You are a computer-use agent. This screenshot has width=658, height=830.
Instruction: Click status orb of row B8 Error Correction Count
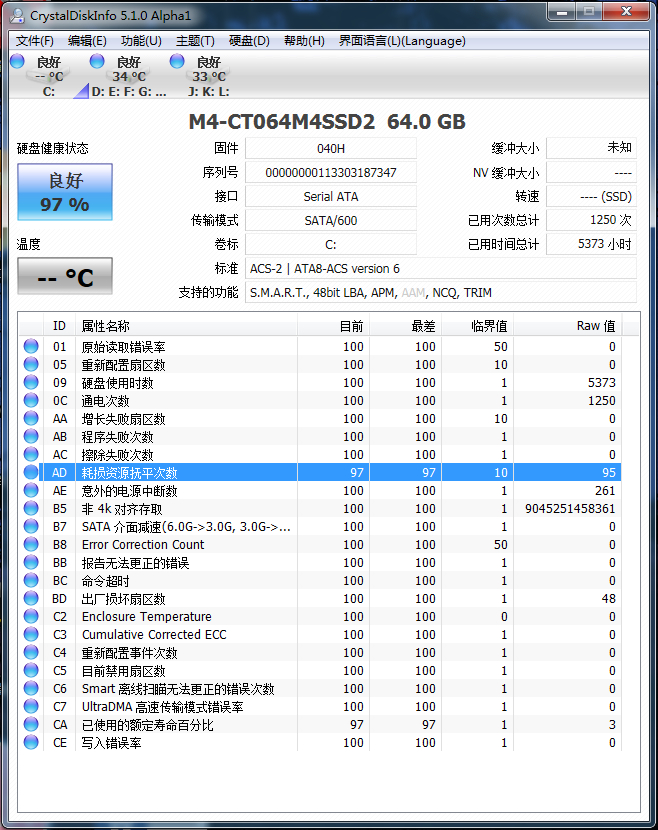[31, 544]
